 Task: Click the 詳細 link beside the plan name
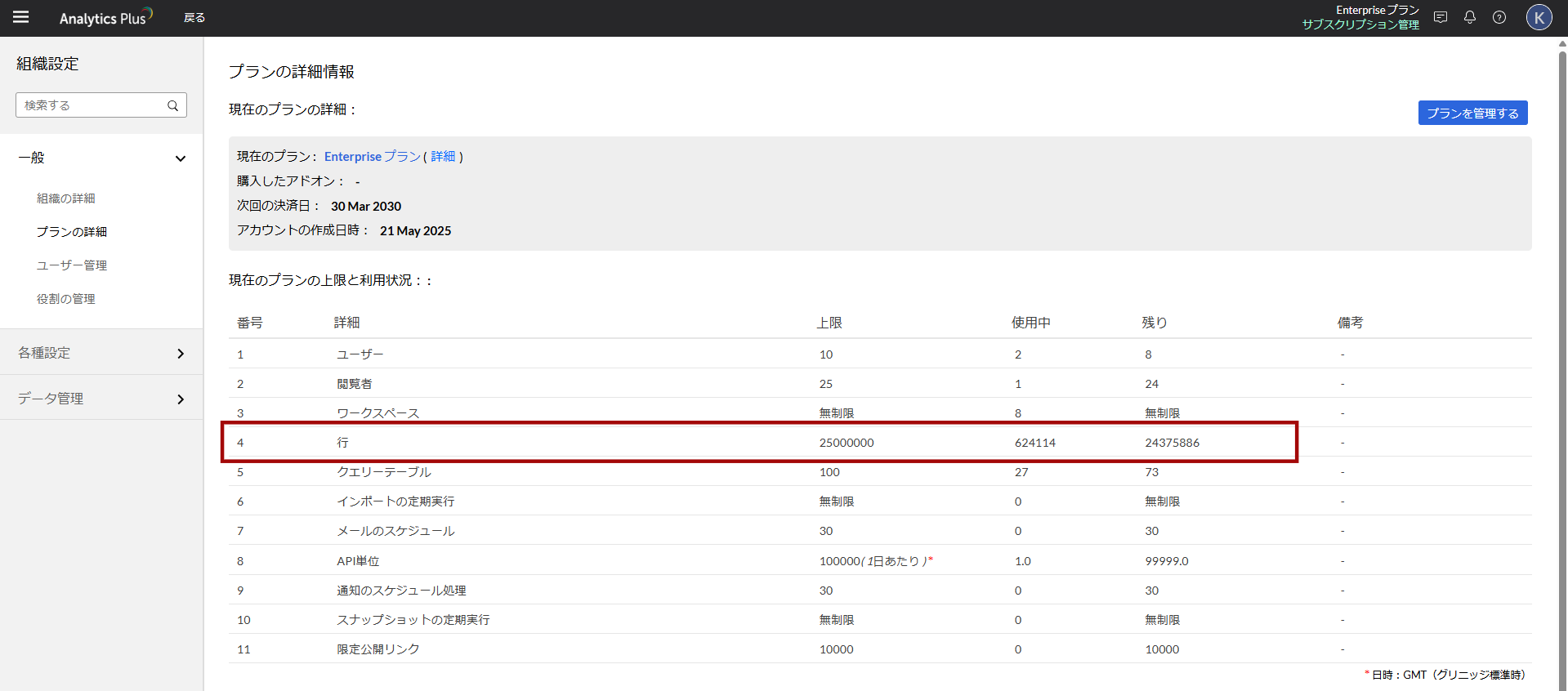point(443,157)
